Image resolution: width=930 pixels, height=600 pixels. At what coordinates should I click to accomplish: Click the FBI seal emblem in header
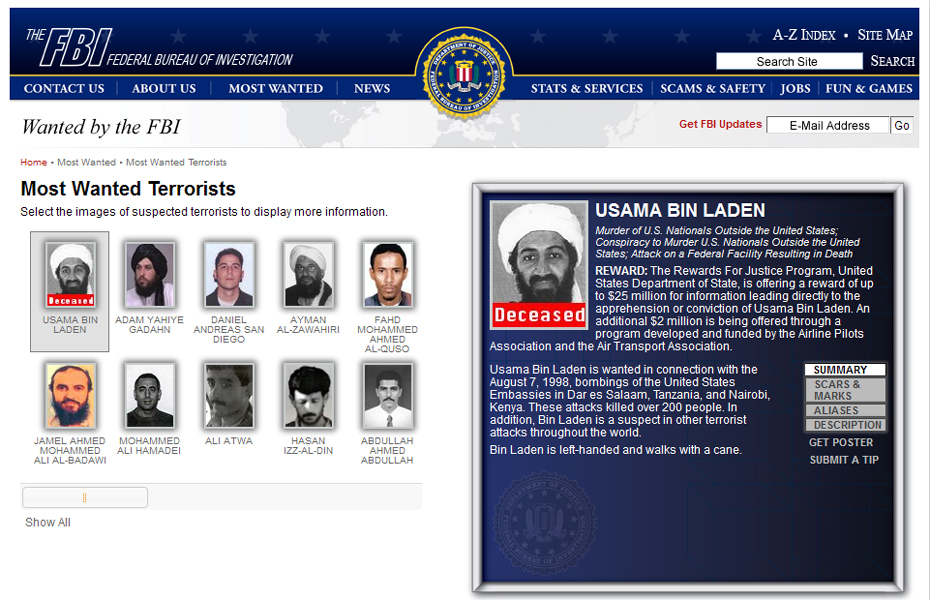click(464, 74)
